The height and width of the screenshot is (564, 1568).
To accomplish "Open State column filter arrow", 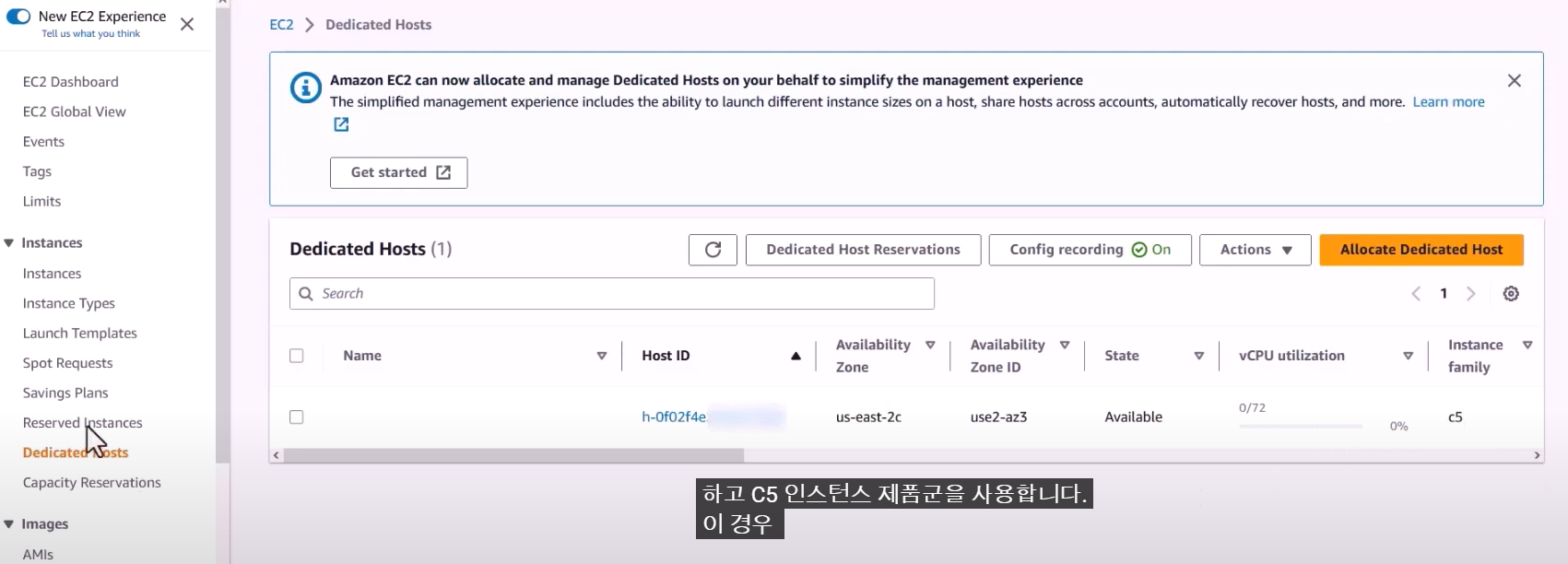I will [1199, 356].
